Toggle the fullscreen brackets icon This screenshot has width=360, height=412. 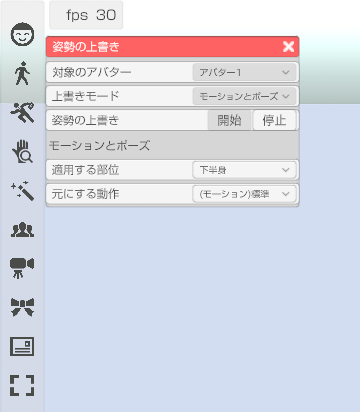[x=22, y=385]
